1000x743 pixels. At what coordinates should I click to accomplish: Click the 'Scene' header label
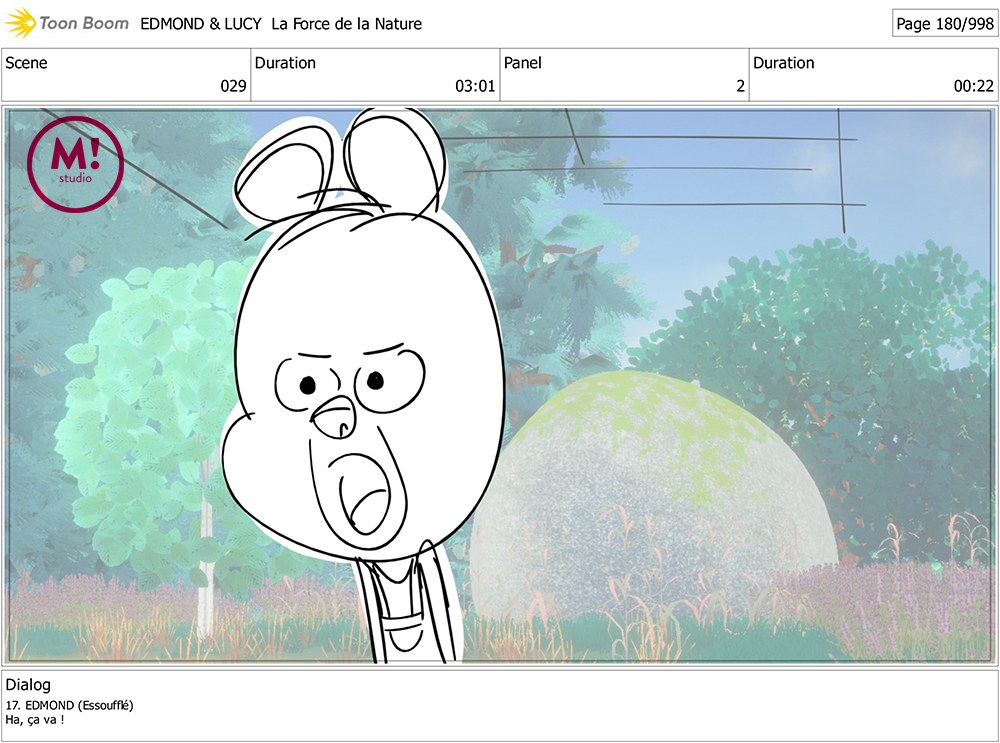tap(26, 63)
